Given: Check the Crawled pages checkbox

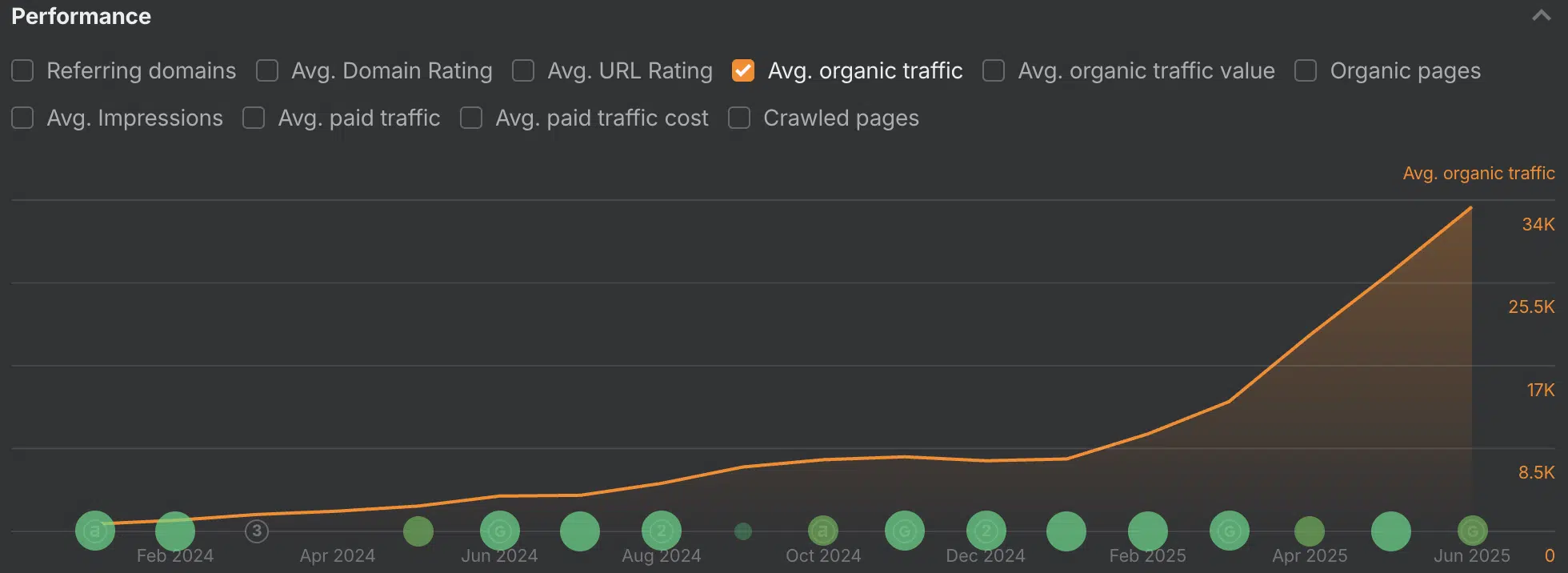Looking at the screenshot, I should 739,118.
